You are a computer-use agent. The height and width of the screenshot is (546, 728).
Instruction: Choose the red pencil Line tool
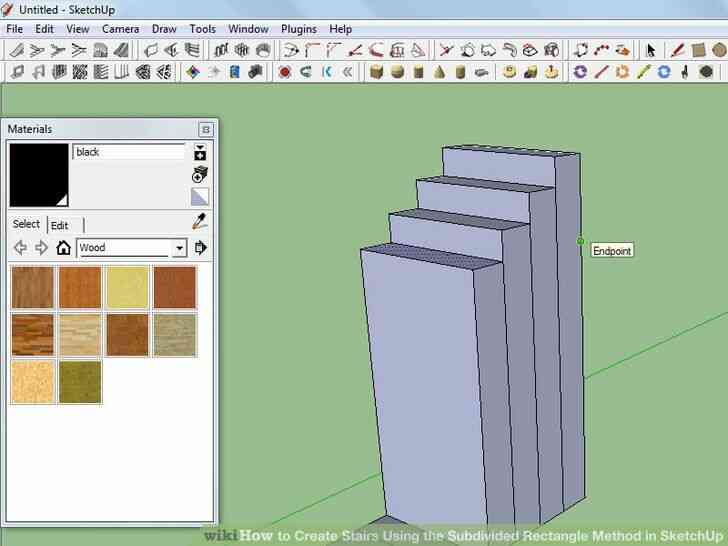click(677, 50)
